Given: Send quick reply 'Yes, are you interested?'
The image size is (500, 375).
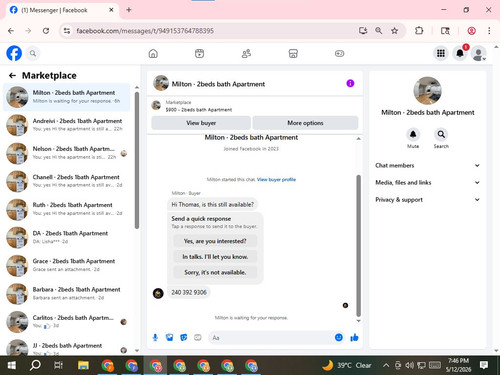Looking at the screenshot, I should click(215, 241).
